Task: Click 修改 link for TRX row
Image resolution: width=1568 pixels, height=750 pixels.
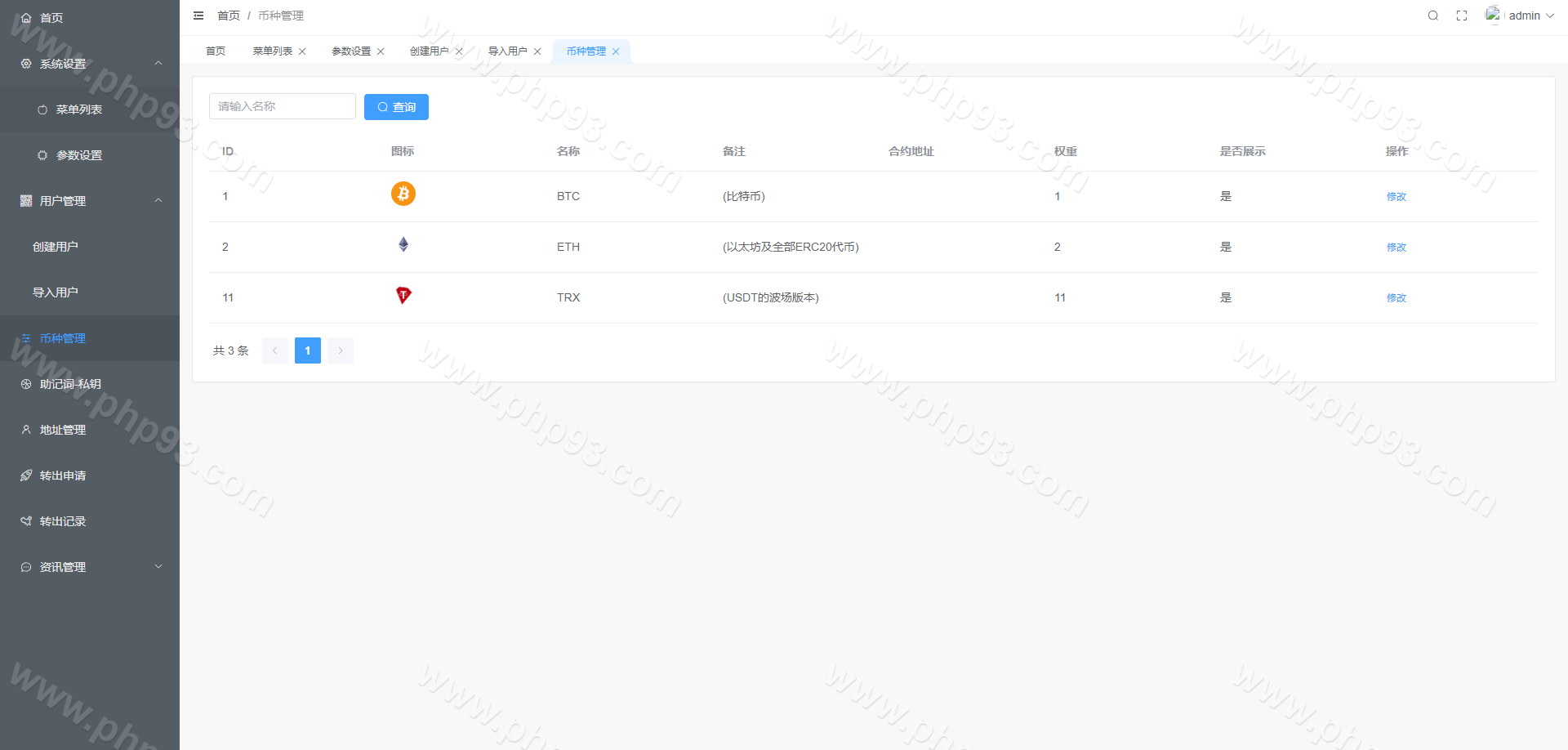Action: (x=1396, y=298)
